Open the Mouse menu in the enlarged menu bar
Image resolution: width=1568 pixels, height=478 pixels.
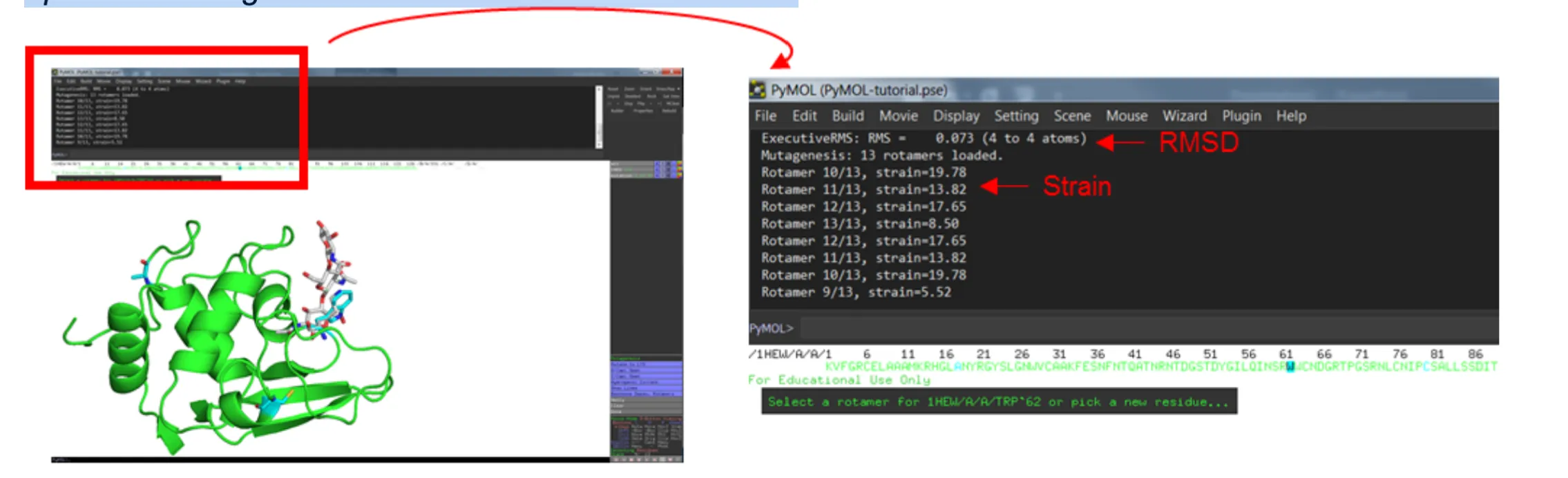coord(1126,116)
